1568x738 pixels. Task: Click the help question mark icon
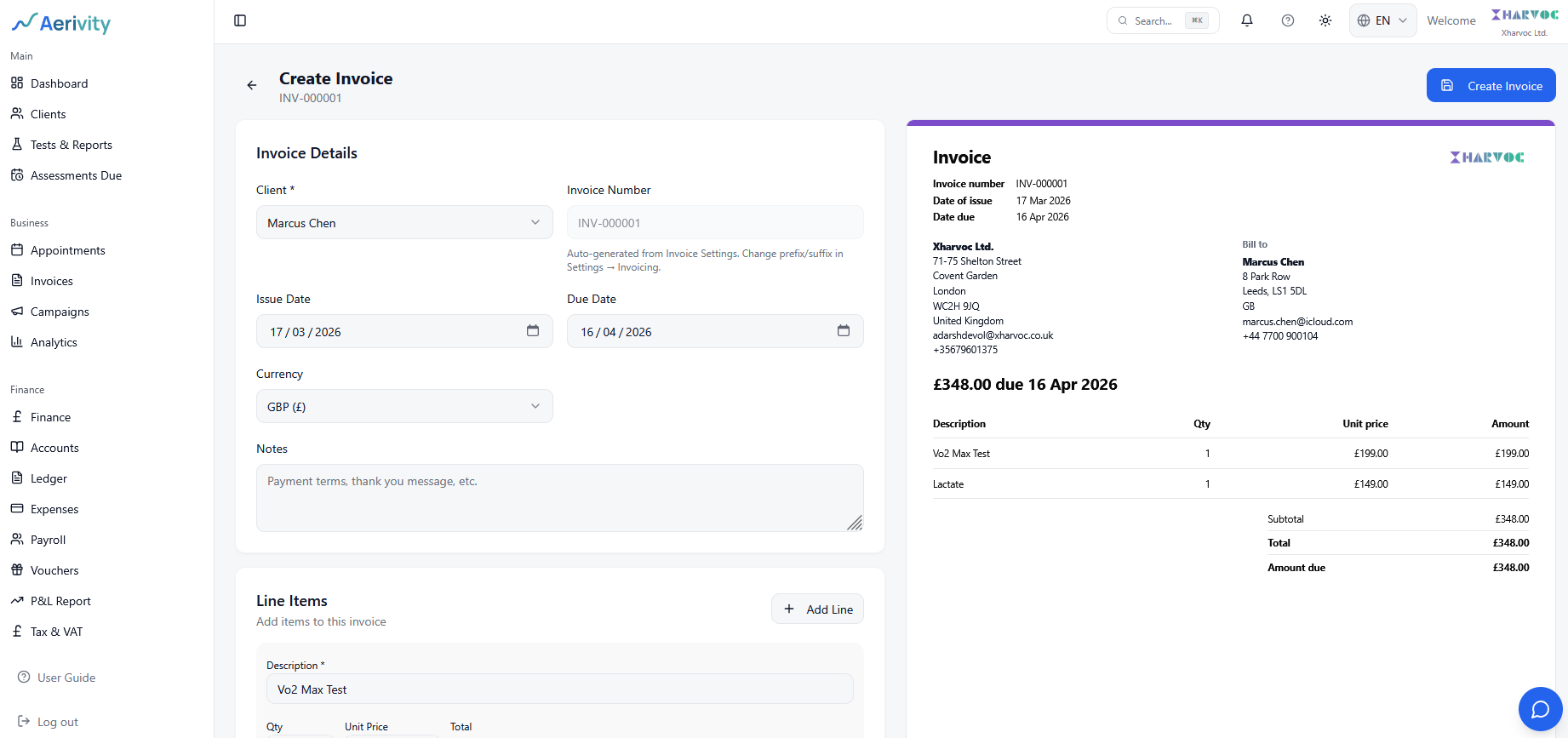point(1287,20)
